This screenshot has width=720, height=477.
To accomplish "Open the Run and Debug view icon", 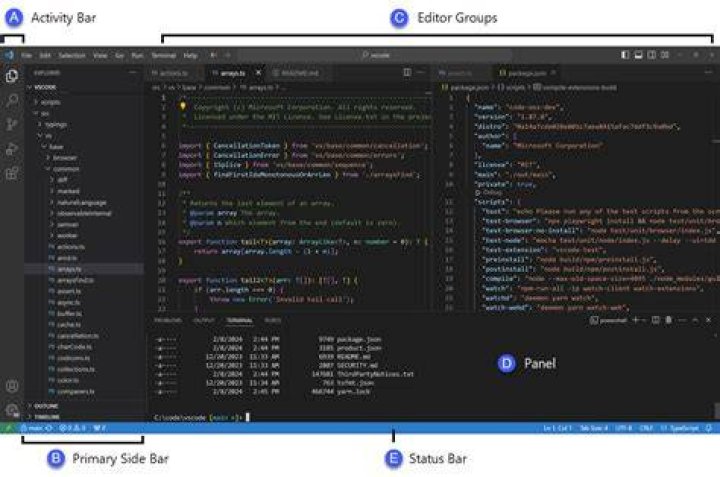I will (12, 149).
